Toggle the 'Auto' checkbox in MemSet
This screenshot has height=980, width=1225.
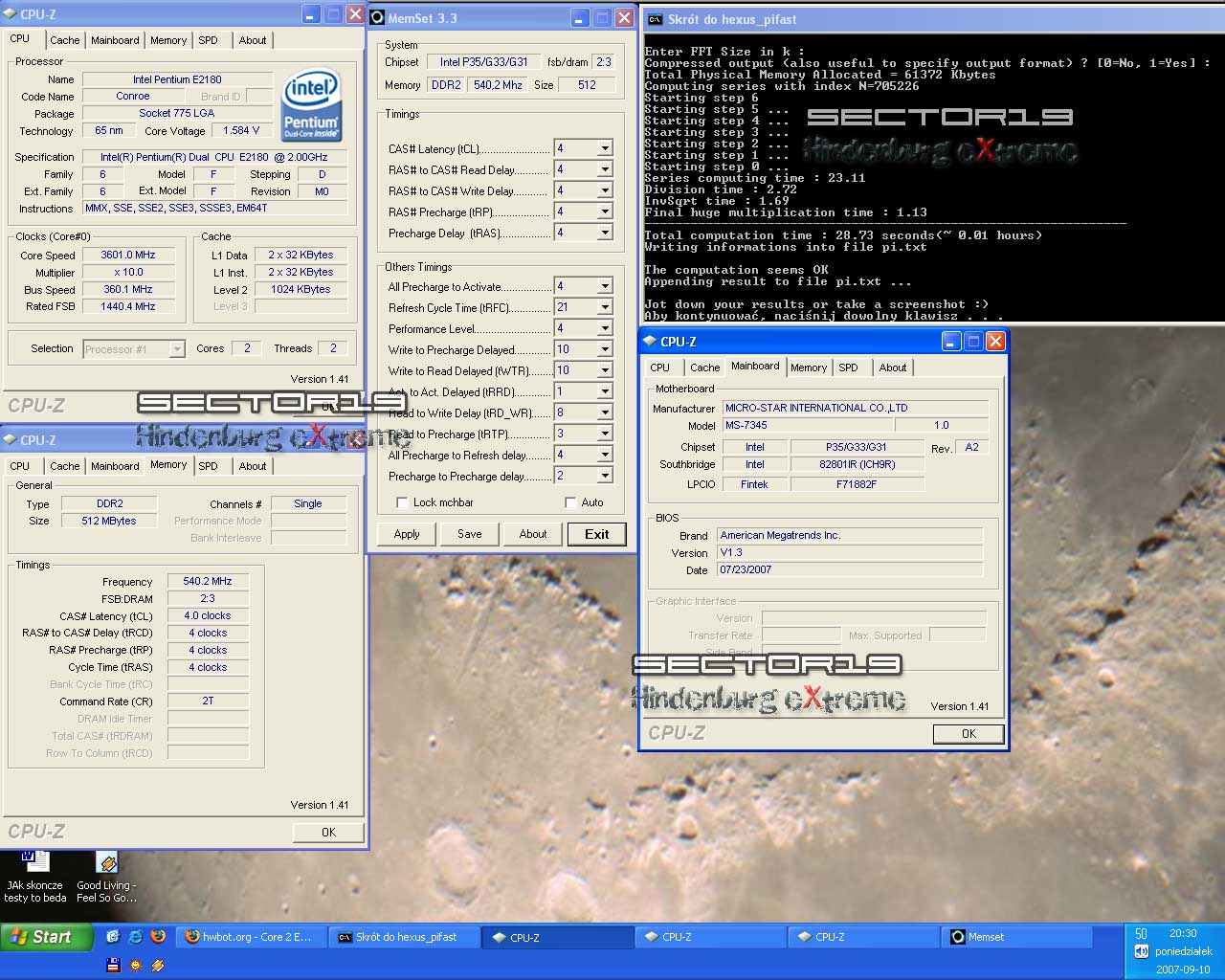(x=570, y=502)
